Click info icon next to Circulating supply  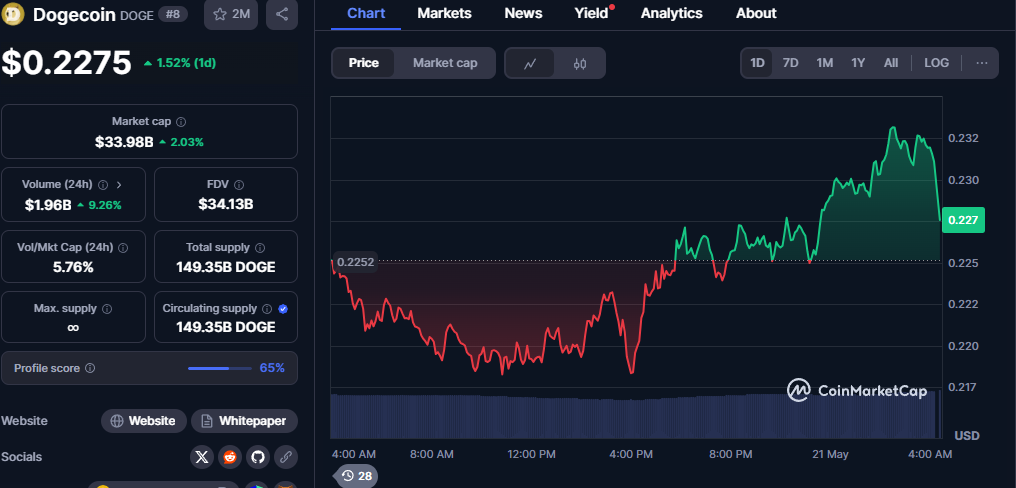[x=268, y=308]
